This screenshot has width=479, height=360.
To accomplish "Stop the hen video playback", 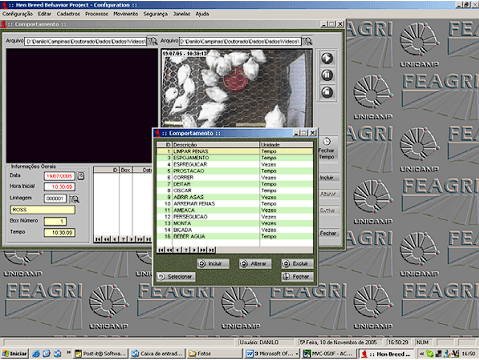I will (327, 92).
